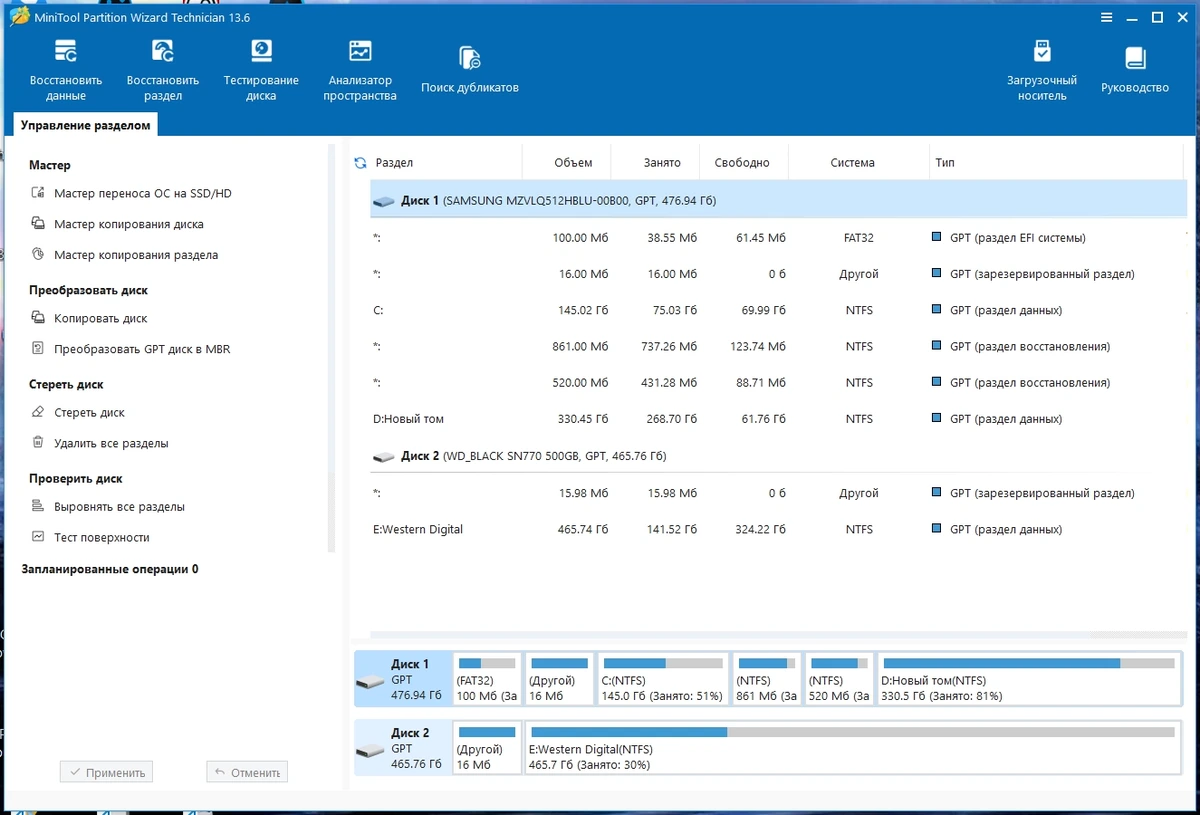Viewport: 1200px width, 815px height.
Task: Click the Применить button
Action: coord(106,772)
